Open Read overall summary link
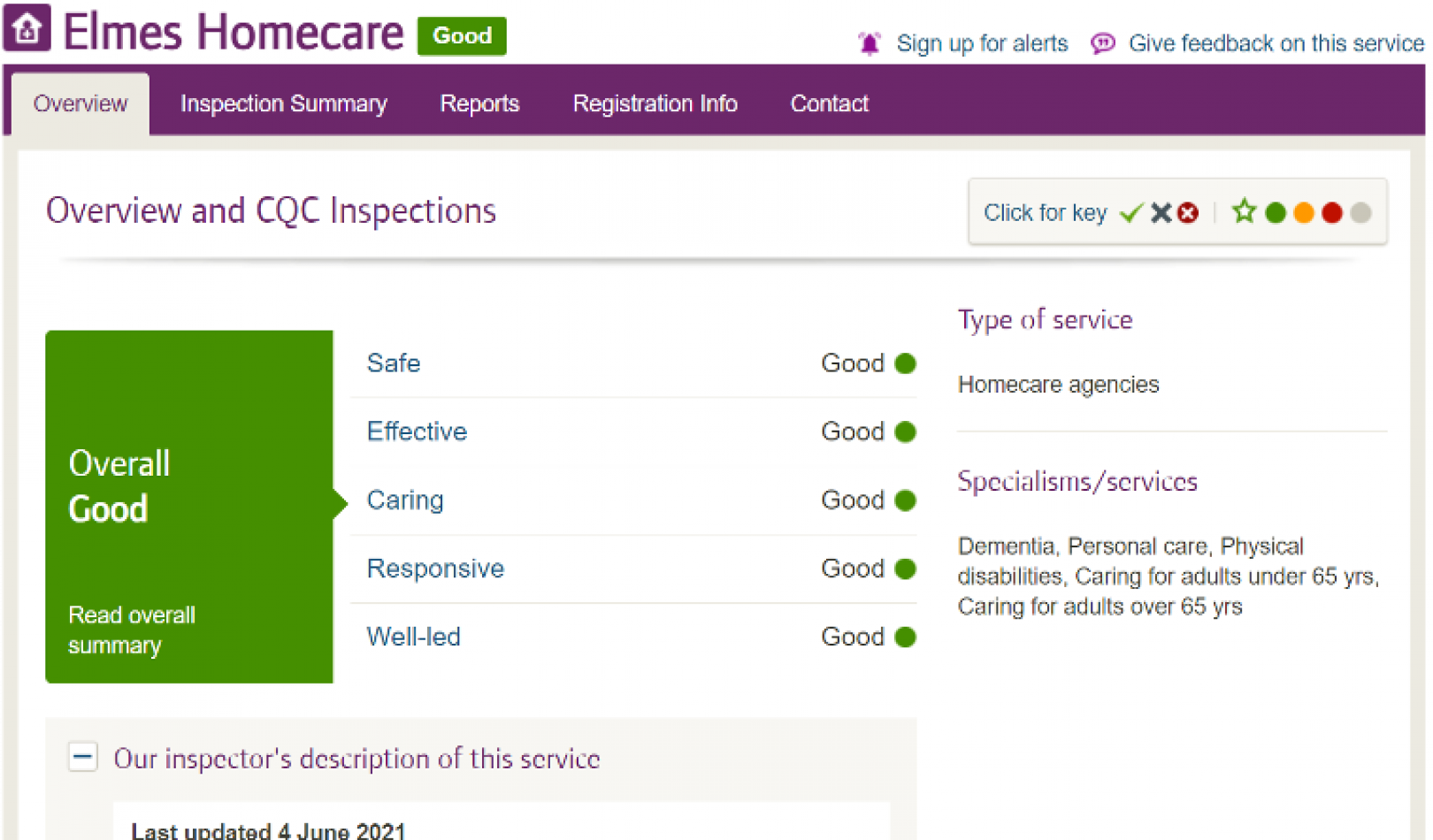This screenshot has height=840, width=1433. click(x=132, y=630)
